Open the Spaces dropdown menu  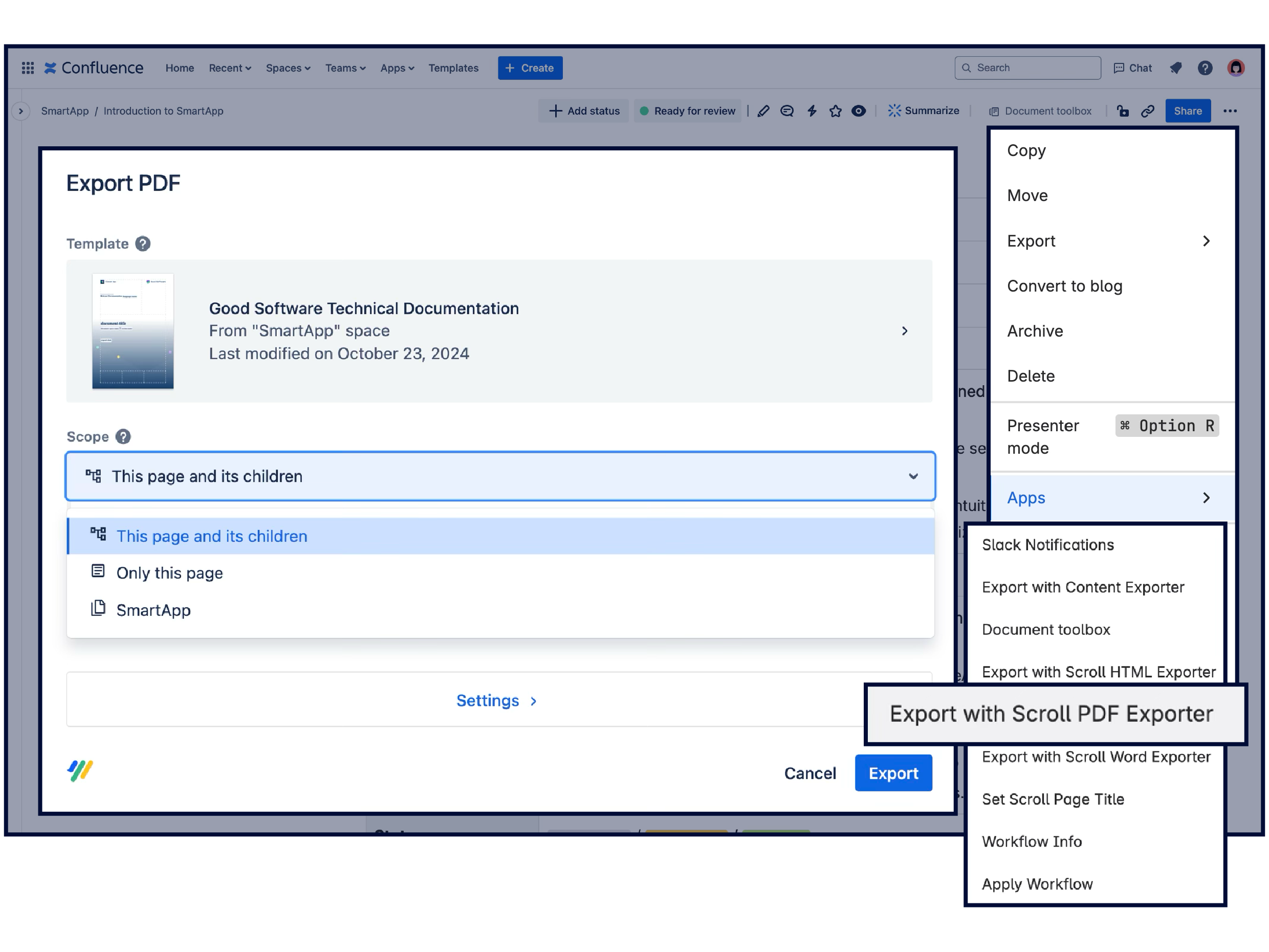288,68
